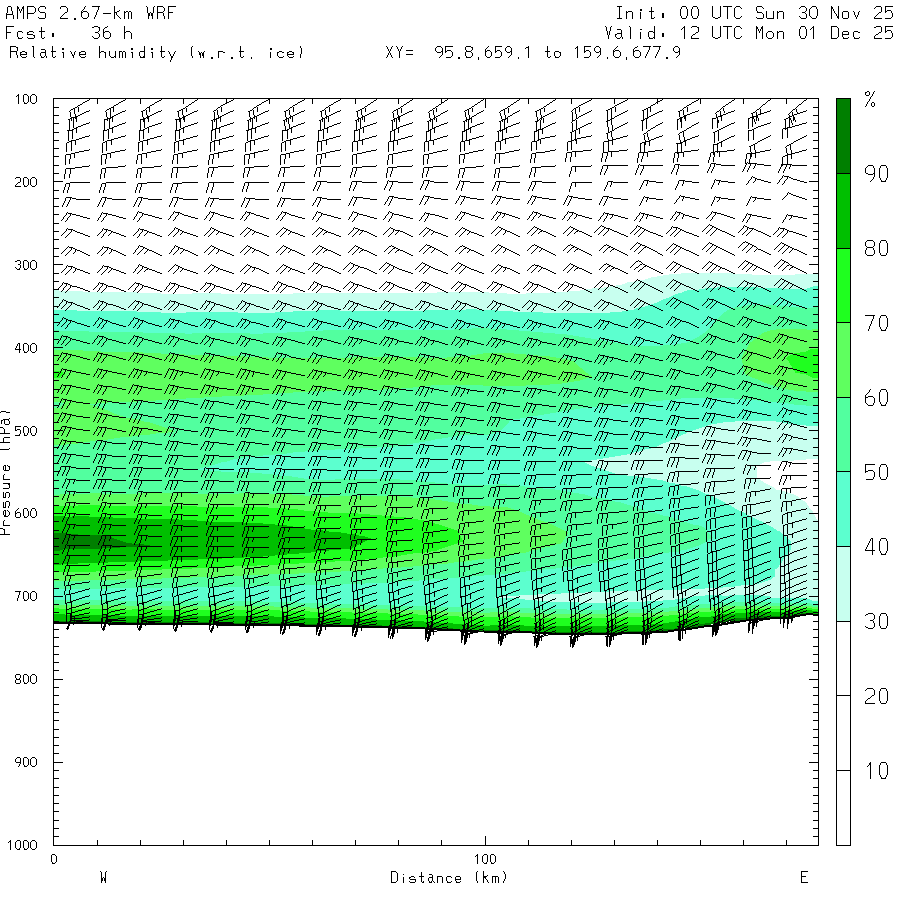Screen dimensions: 900x900
Task: Click the 'Relative humidity (w.r.t. ice)' label
Action: pyautogui.click(x=156, y=53)
